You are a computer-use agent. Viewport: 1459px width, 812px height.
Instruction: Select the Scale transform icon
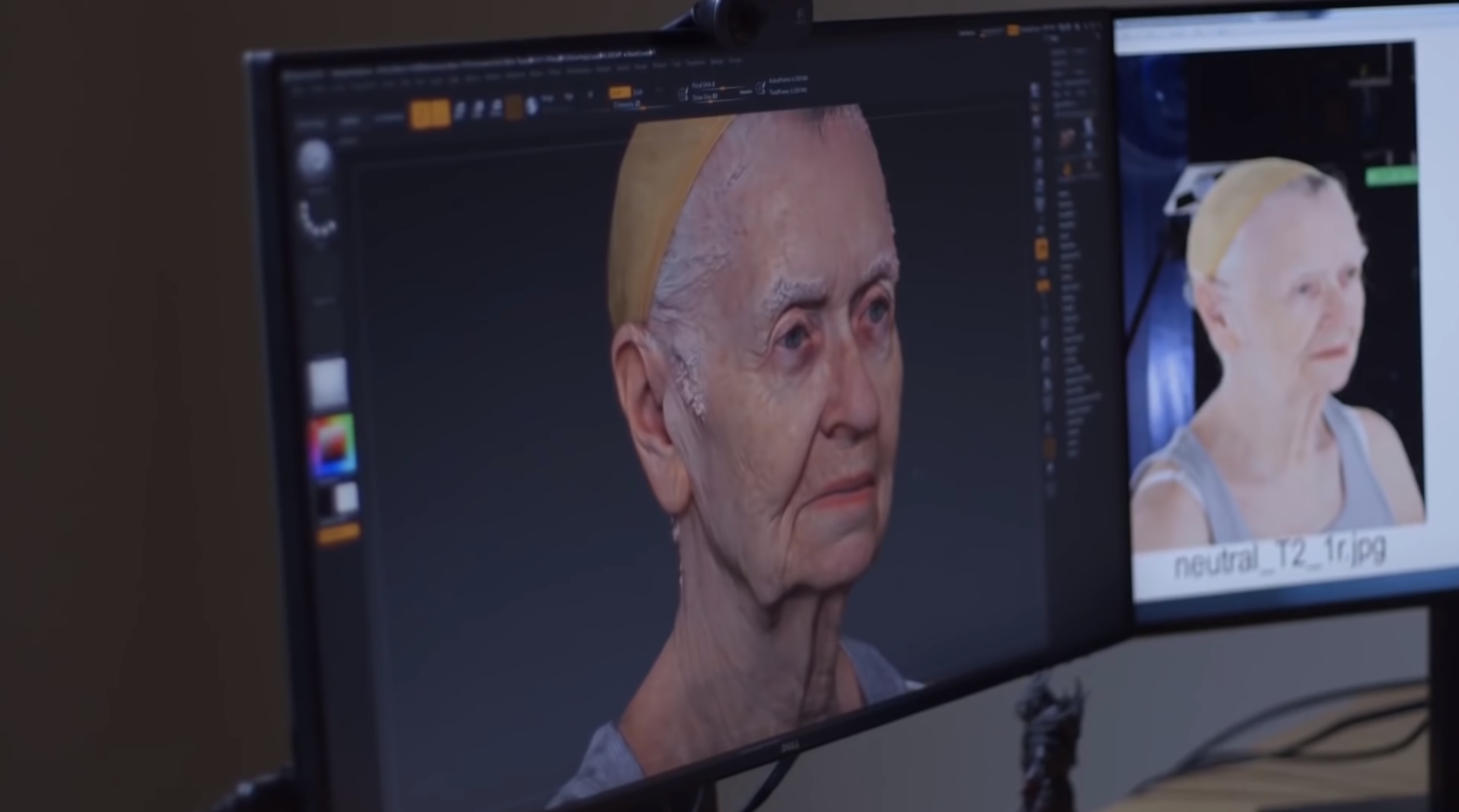tap(479, 109)
